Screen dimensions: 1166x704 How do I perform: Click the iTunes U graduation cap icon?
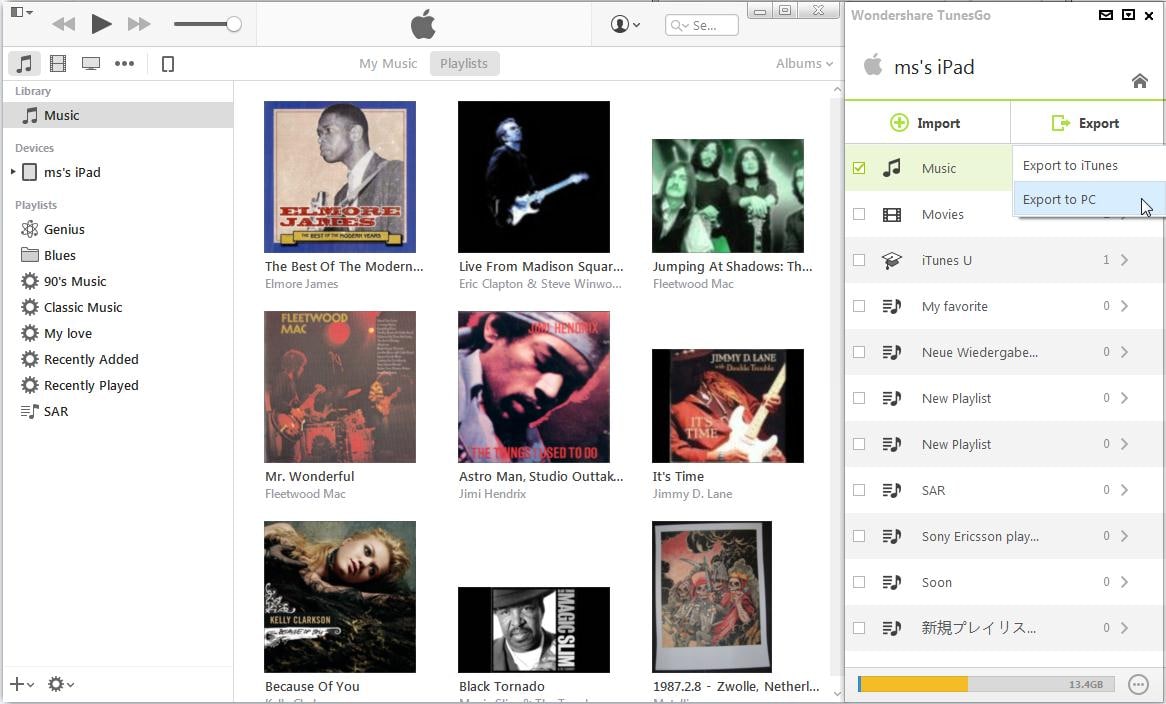tap(892, 260)
